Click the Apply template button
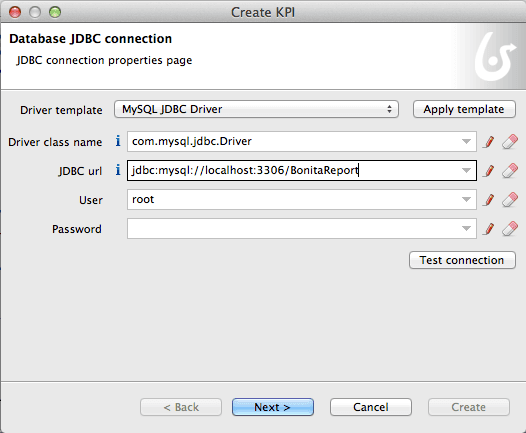This screenshot has height=433, width=526. 464,109
